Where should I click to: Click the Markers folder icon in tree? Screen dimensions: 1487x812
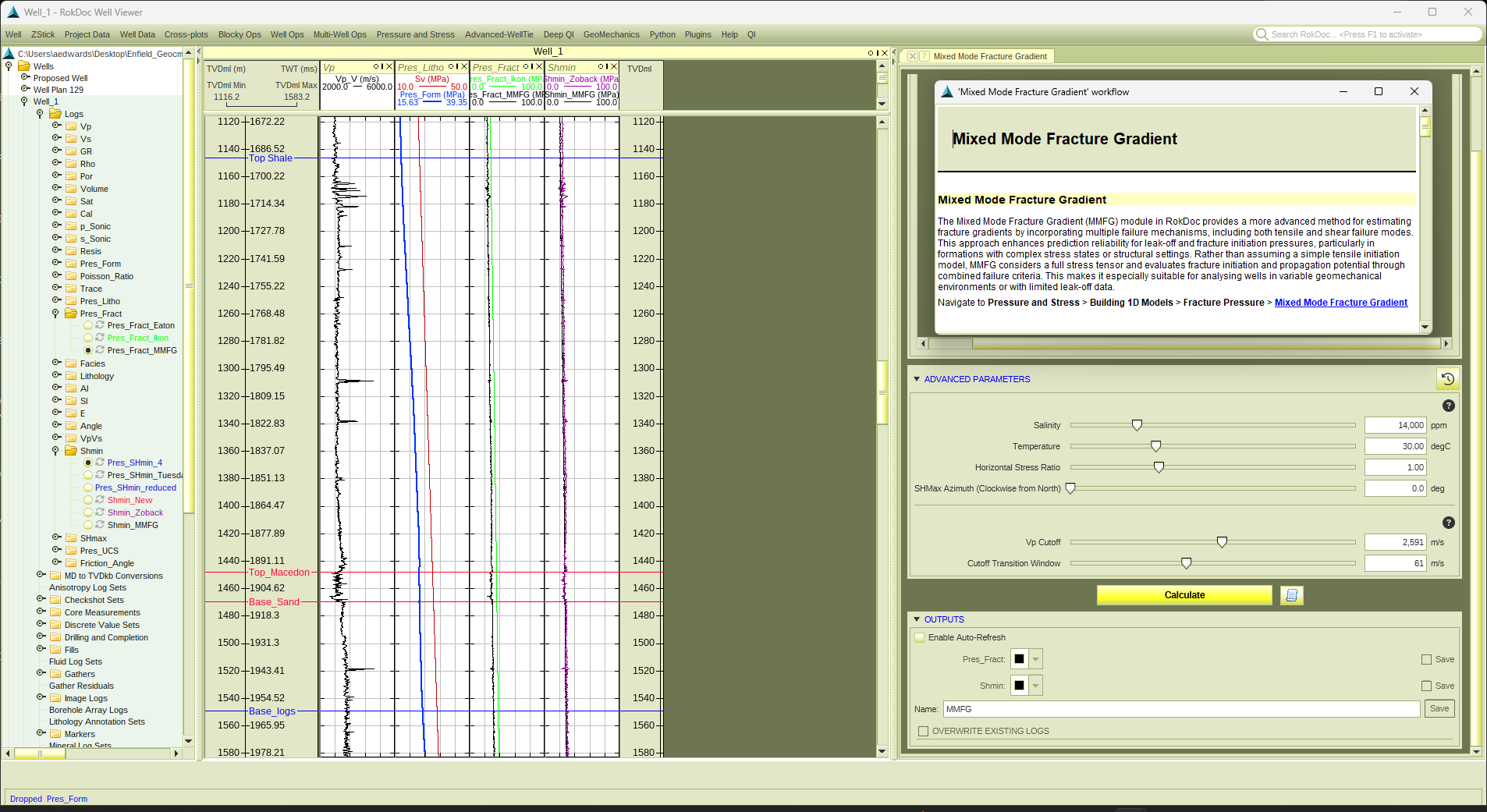tap(55, 734)
